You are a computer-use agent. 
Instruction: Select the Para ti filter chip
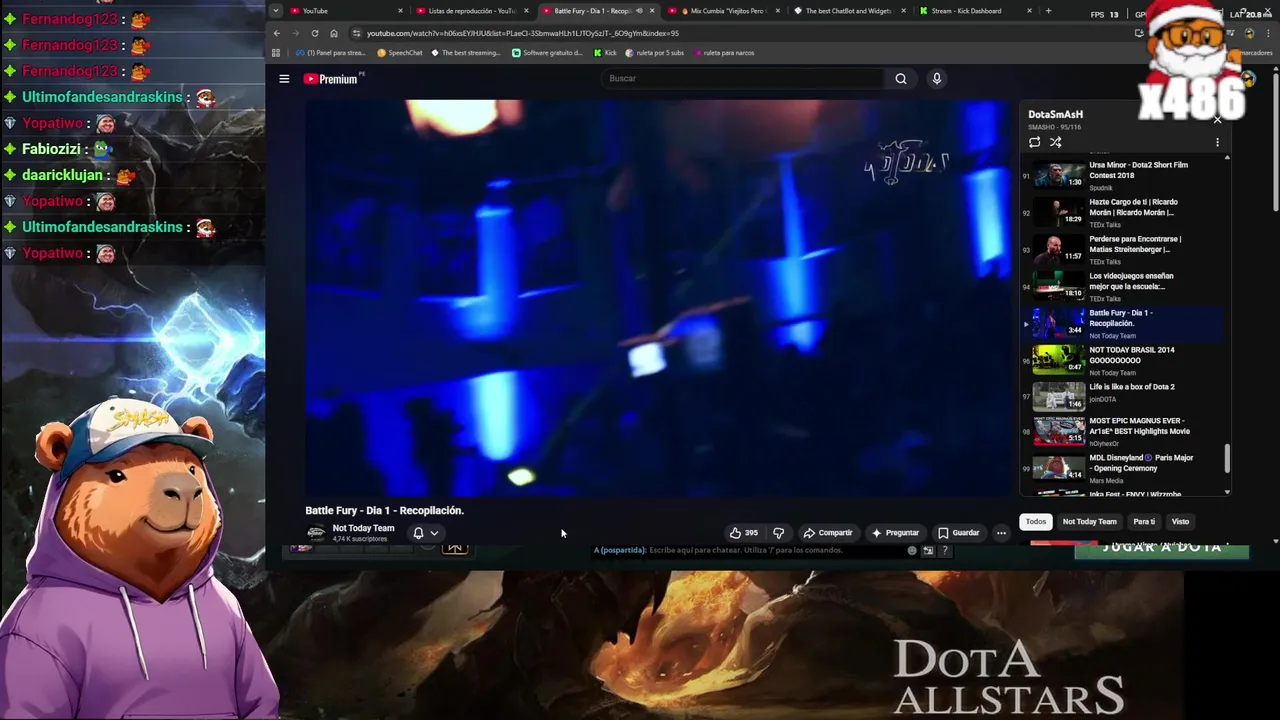point(1144,522)
